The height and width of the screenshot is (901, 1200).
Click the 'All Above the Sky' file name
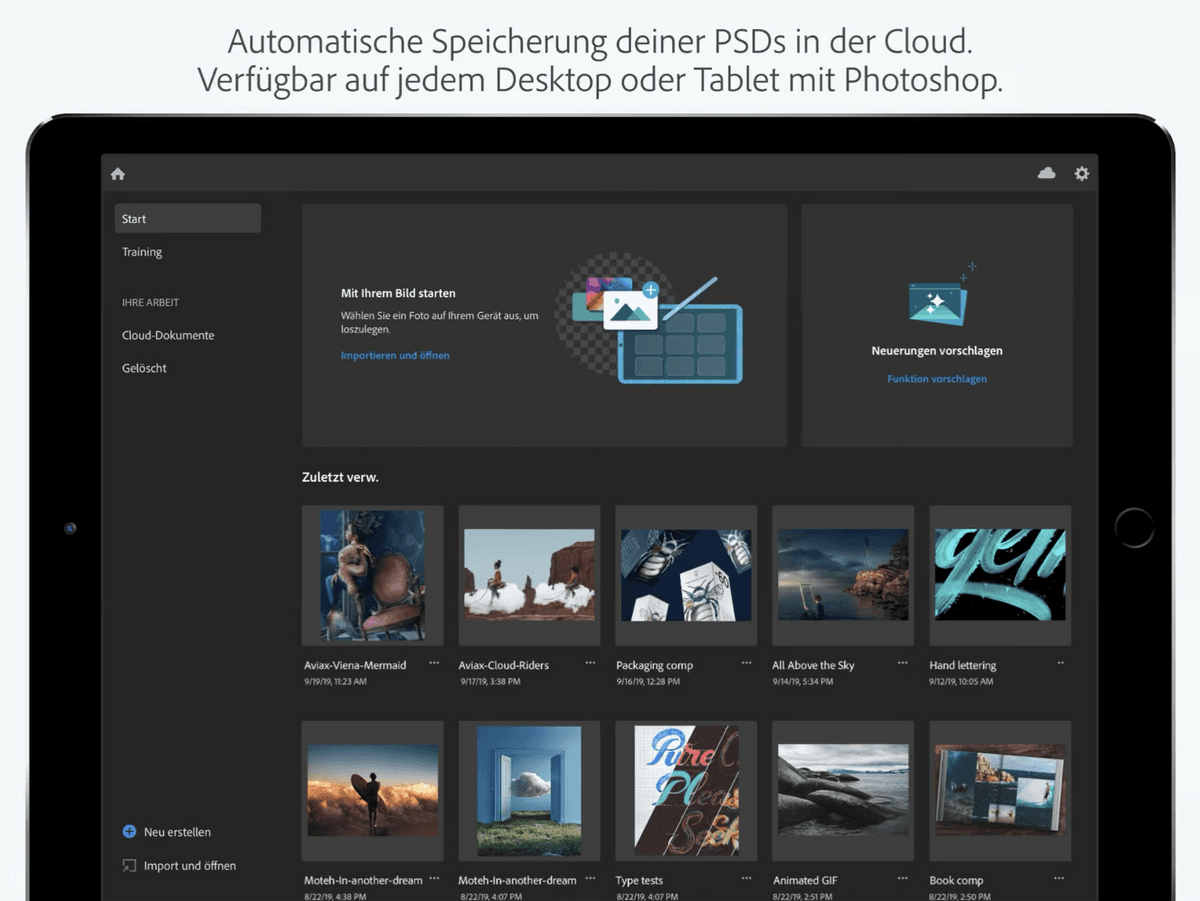[813, 665]
